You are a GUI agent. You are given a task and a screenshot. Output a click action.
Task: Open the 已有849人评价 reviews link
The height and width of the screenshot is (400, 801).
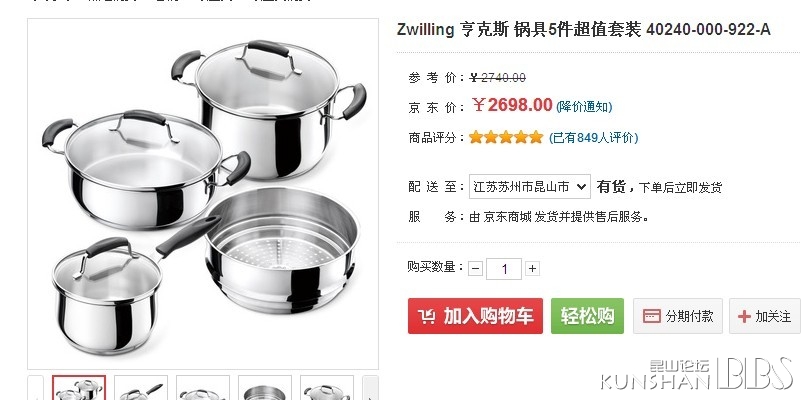point(593,137)
